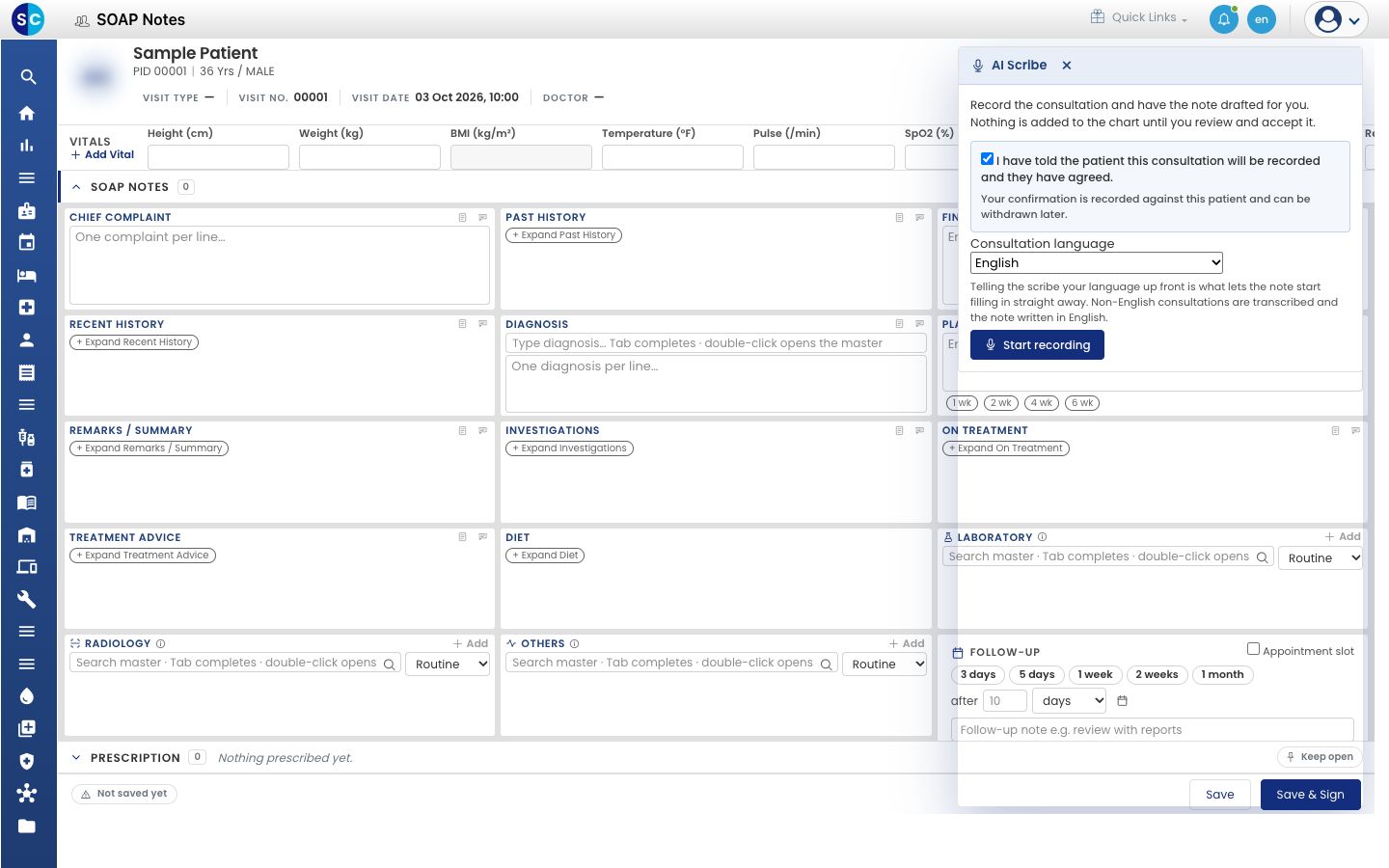Image resolution: width=1389 pixels, height=868 pixels.
Task: Open the user profile menu
Action: tap(1337, 19)
